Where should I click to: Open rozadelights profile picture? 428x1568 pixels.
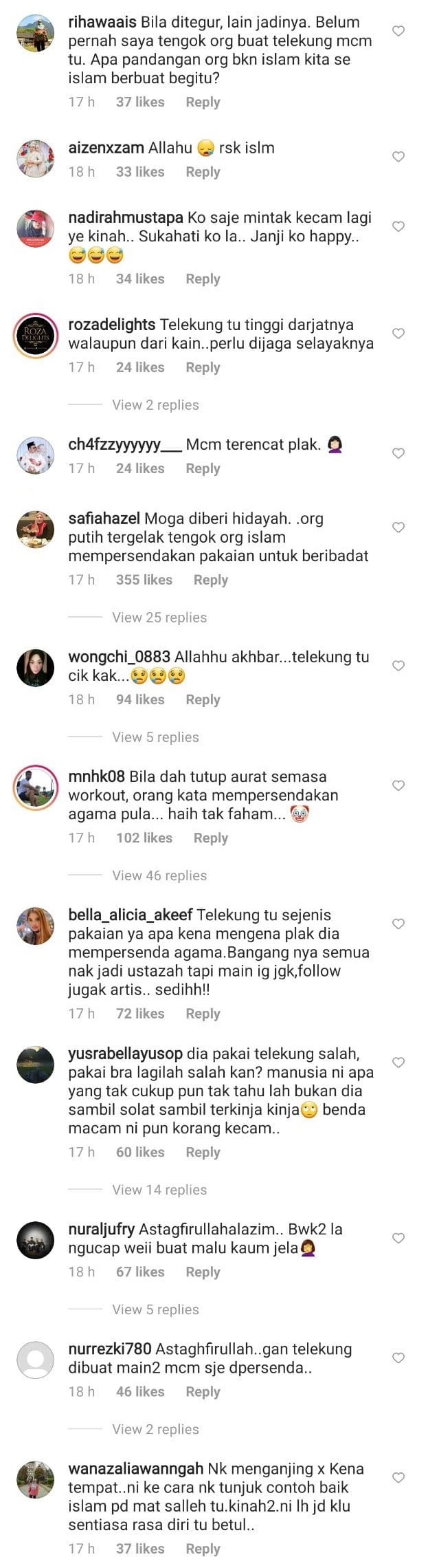35,336
